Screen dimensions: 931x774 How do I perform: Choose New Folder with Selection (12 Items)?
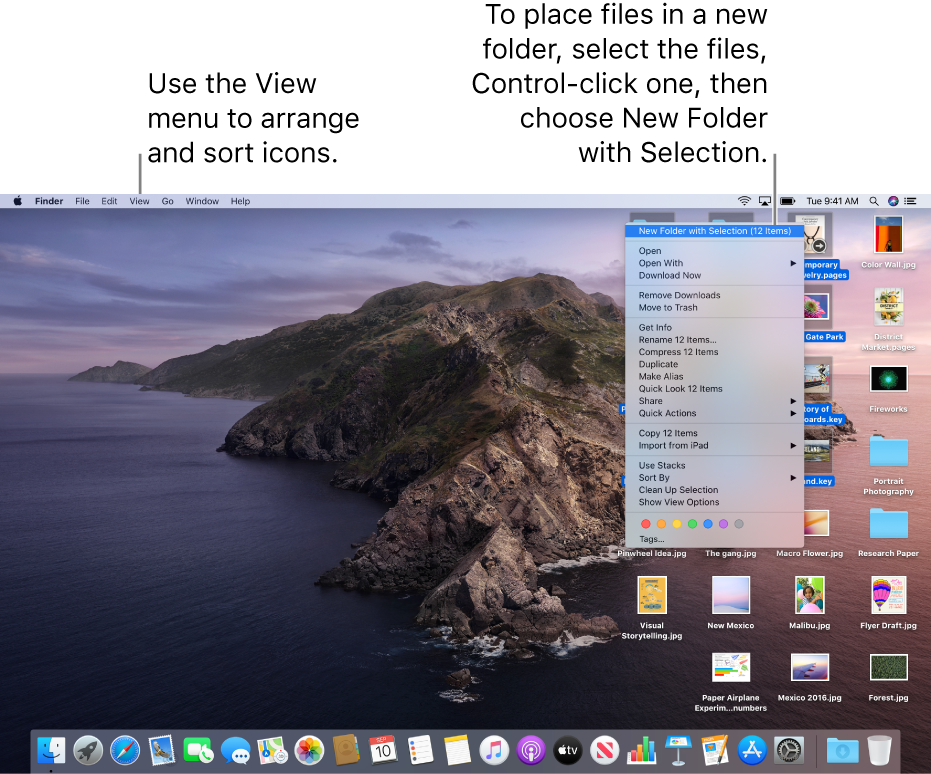tap(714, 231)
